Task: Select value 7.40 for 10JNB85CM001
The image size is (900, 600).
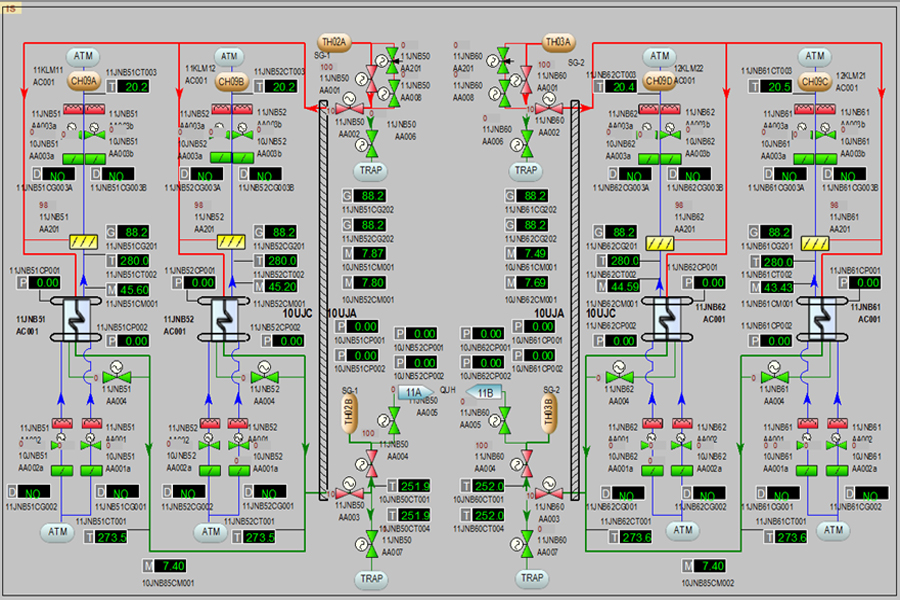Action: point(170,566)
